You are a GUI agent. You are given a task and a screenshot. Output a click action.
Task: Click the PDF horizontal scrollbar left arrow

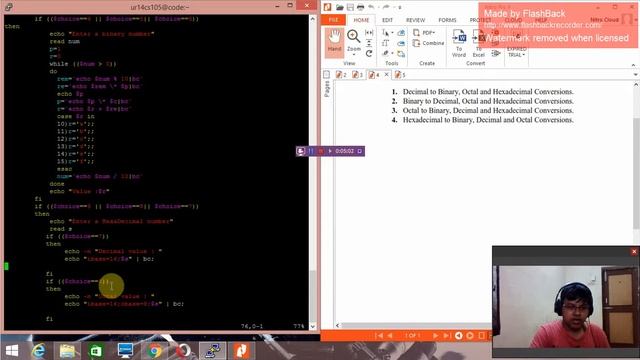pyautogui.click(x=338, y=325)
